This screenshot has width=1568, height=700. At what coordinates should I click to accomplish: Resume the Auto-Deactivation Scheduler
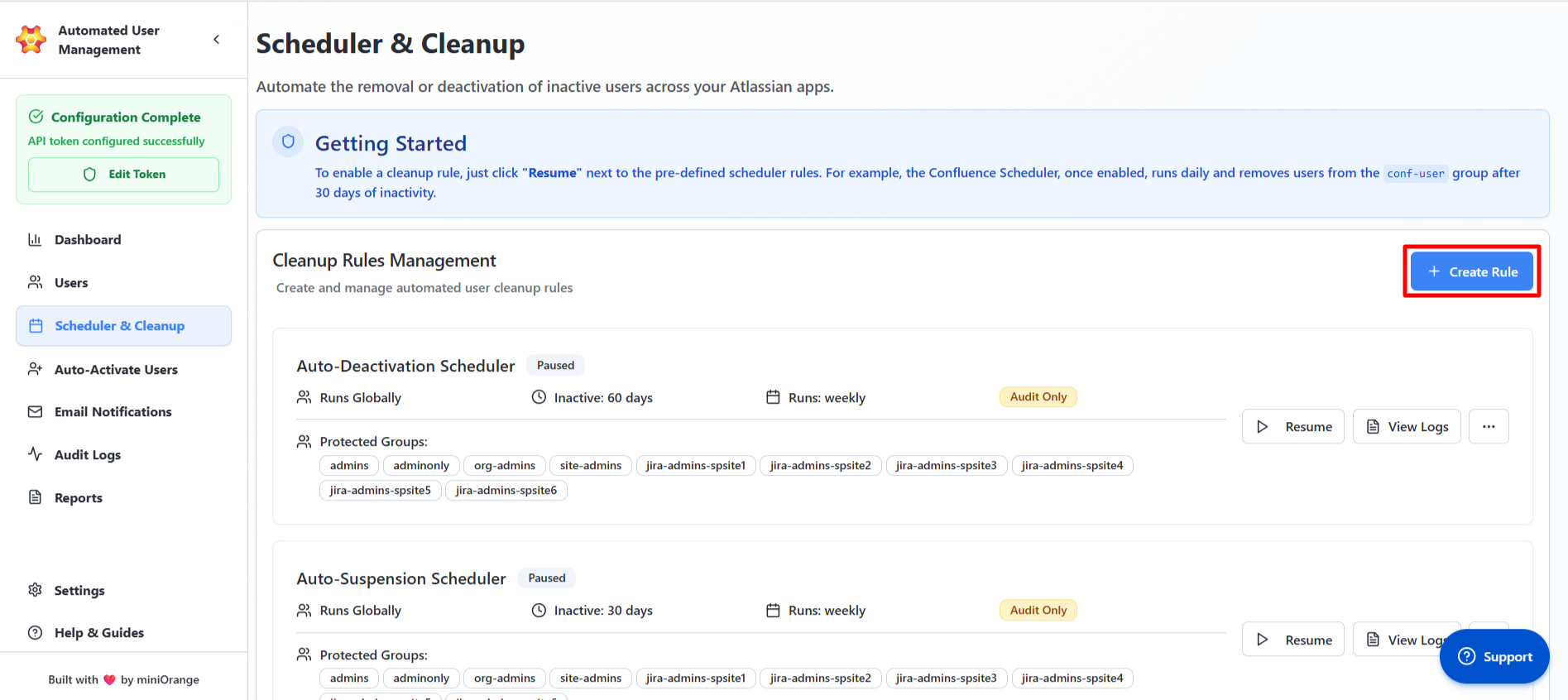click(1293, 427)
